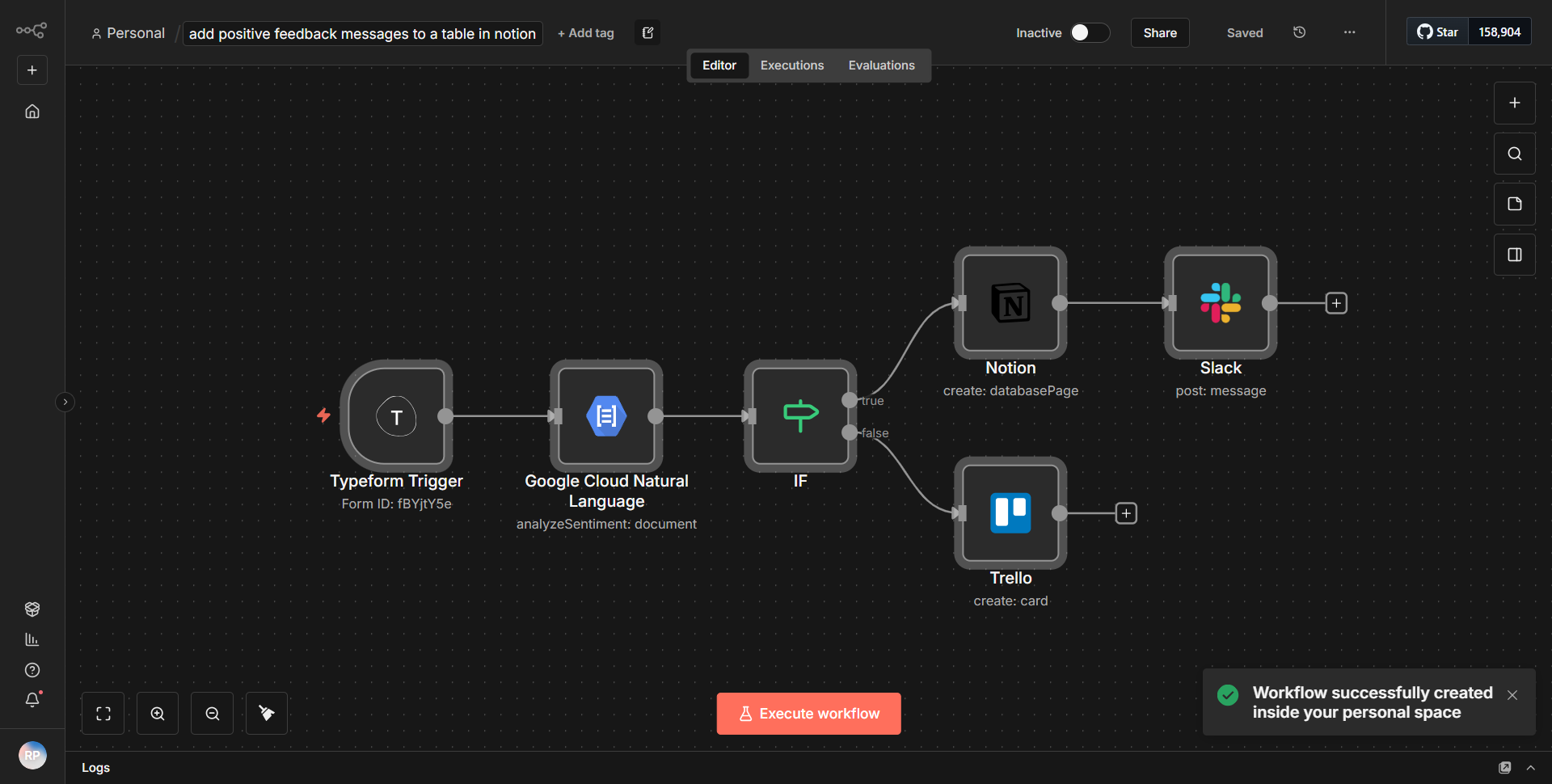Click the Personal project breadcrumb
The image size is (1552, 784).
[x=128, y=33]
